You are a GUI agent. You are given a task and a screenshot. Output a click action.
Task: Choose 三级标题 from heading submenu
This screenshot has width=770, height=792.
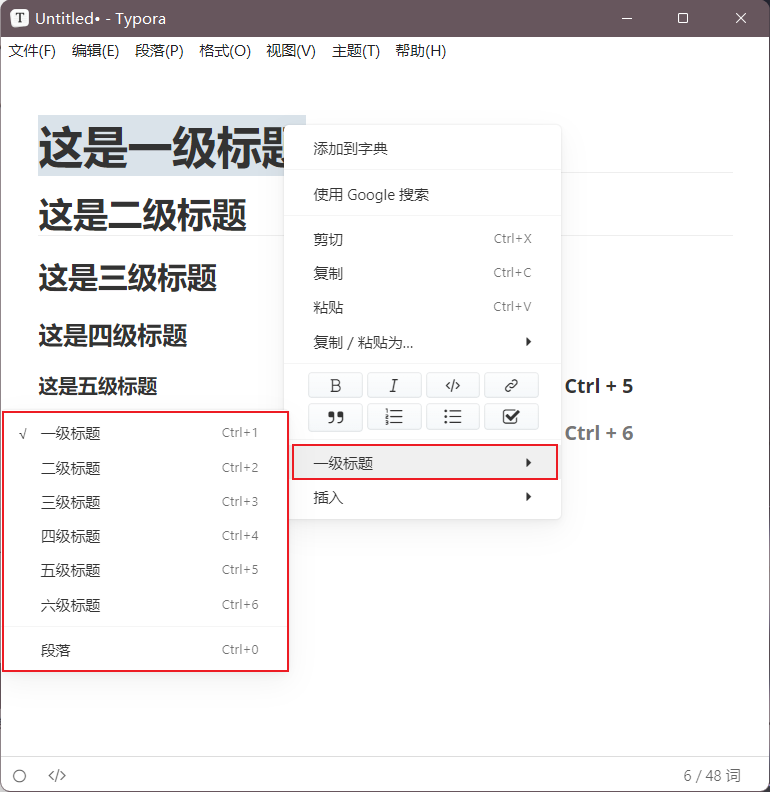tap(70, 502)
